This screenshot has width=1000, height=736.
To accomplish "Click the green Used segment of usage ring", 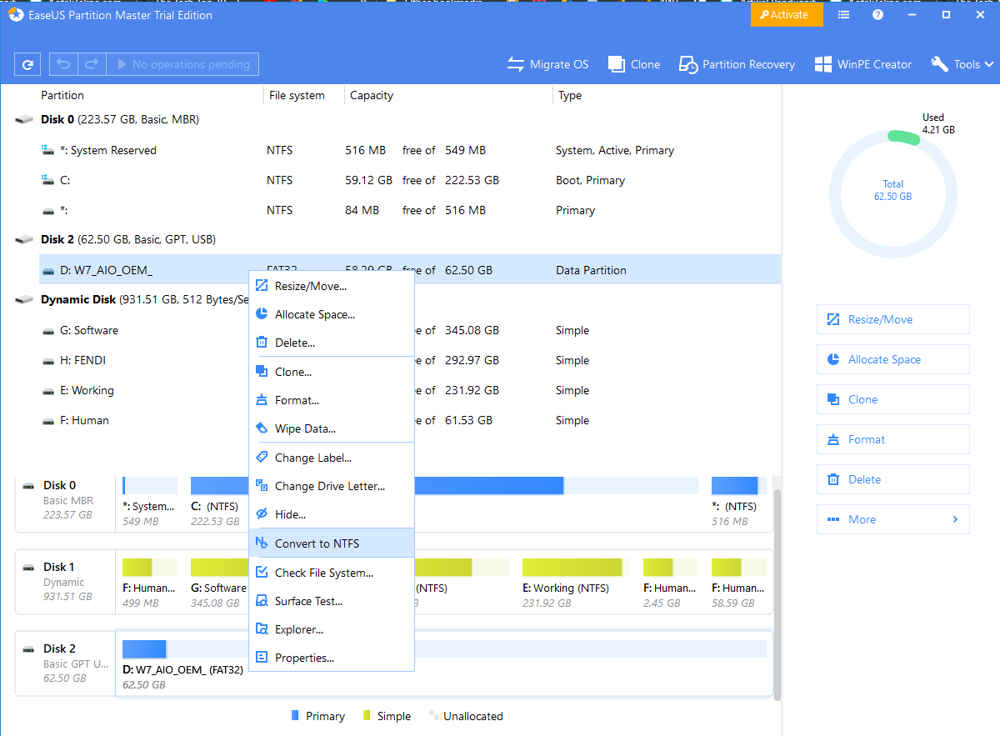I will (904, 136).
